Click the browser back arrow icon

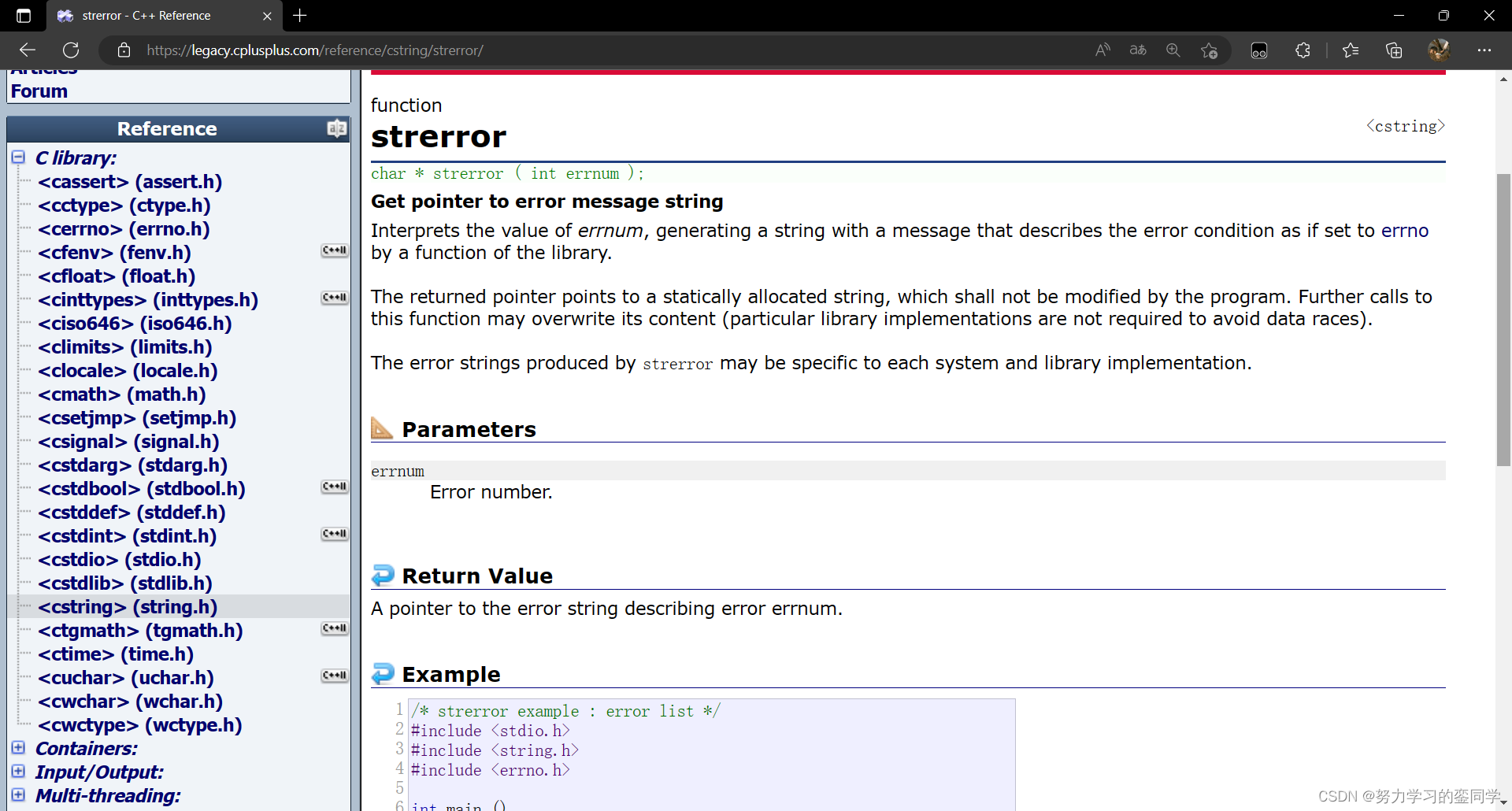tap(28, 50)
